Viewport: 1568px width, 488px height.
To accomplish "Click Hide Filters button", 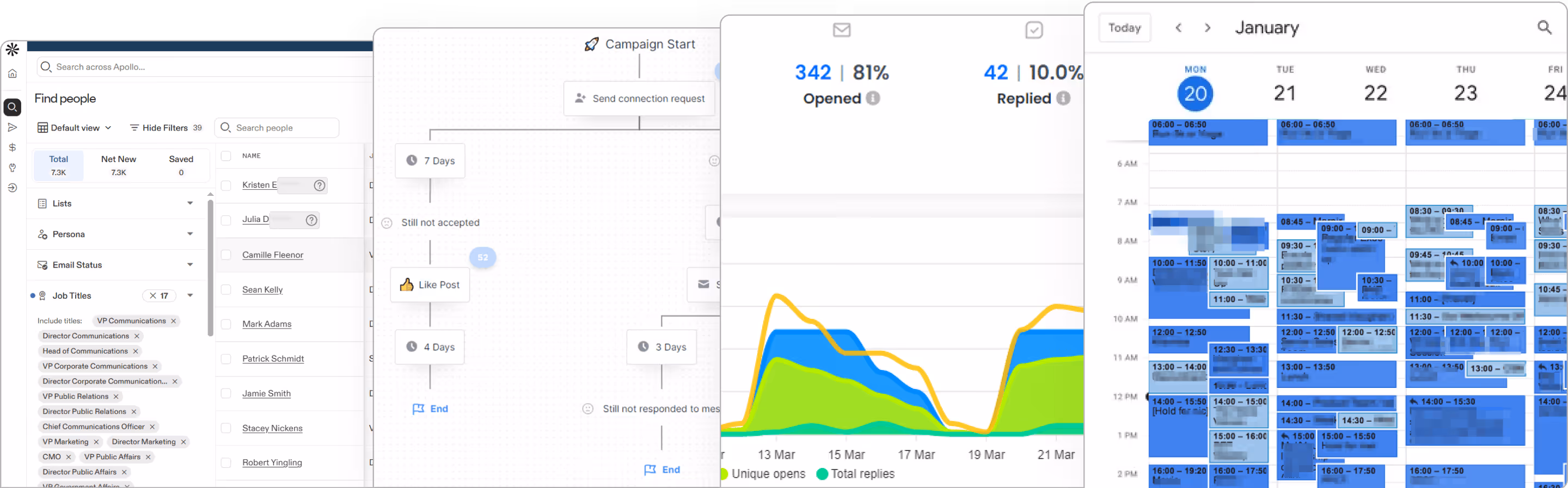I will [x=166, y=128].
